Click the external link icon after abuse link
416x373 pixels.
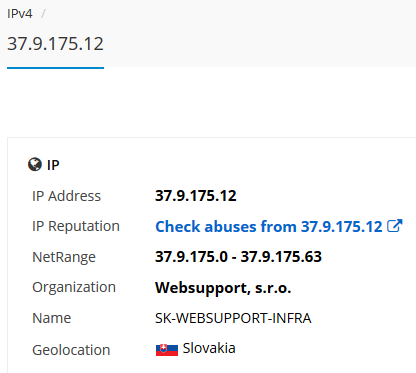coord(395,226)
